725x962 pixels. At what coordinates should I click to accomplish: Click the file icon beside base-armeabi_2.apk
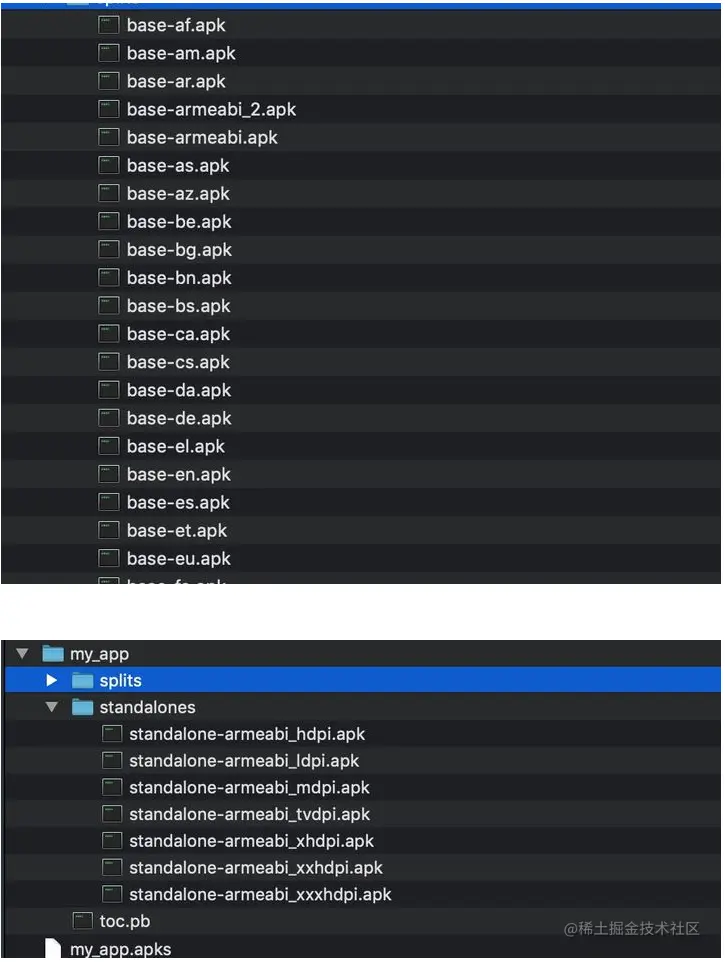tap(108, 109)
